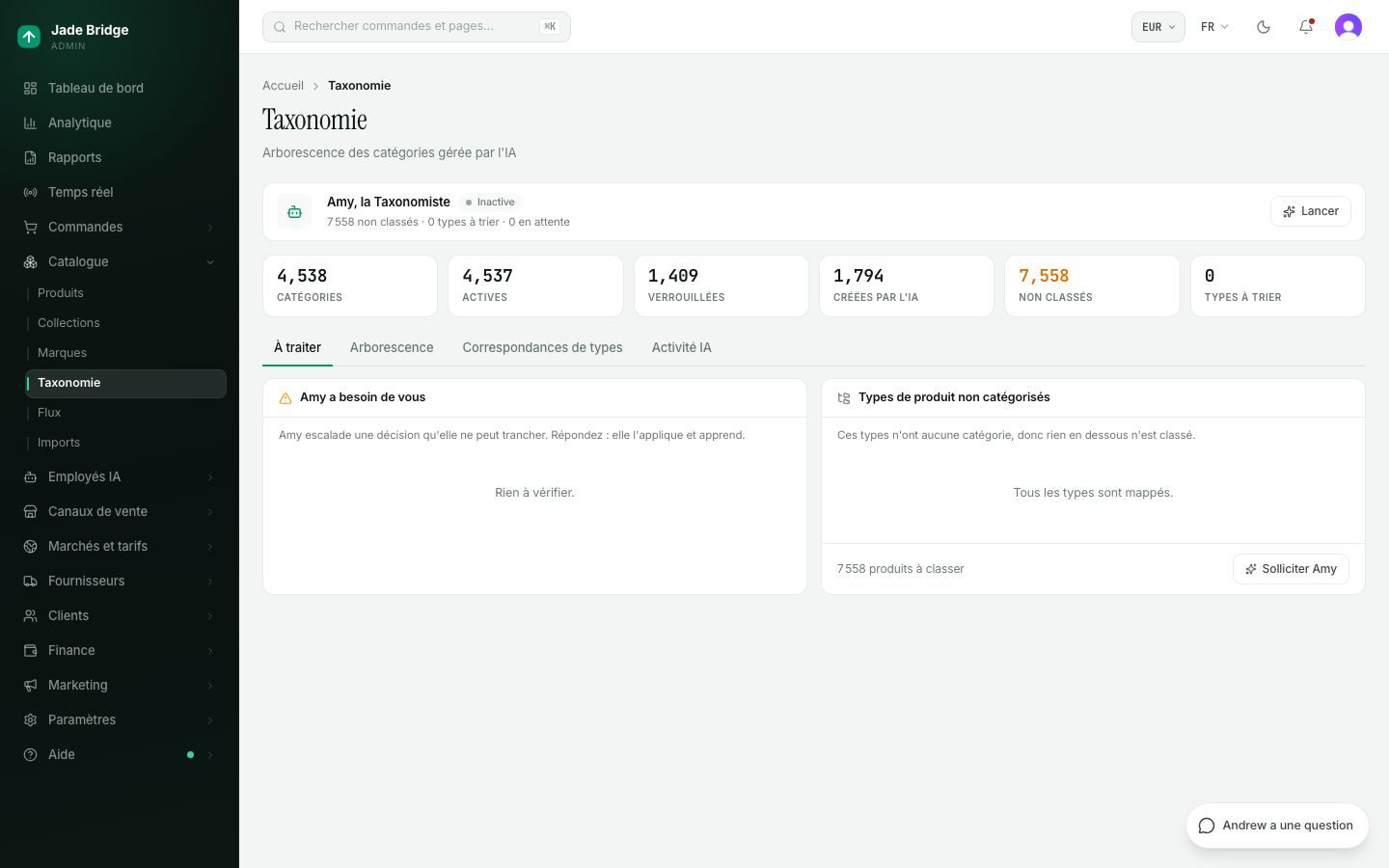
Task: Collapse the Catalogue section chevron
Action: (210, 261)
